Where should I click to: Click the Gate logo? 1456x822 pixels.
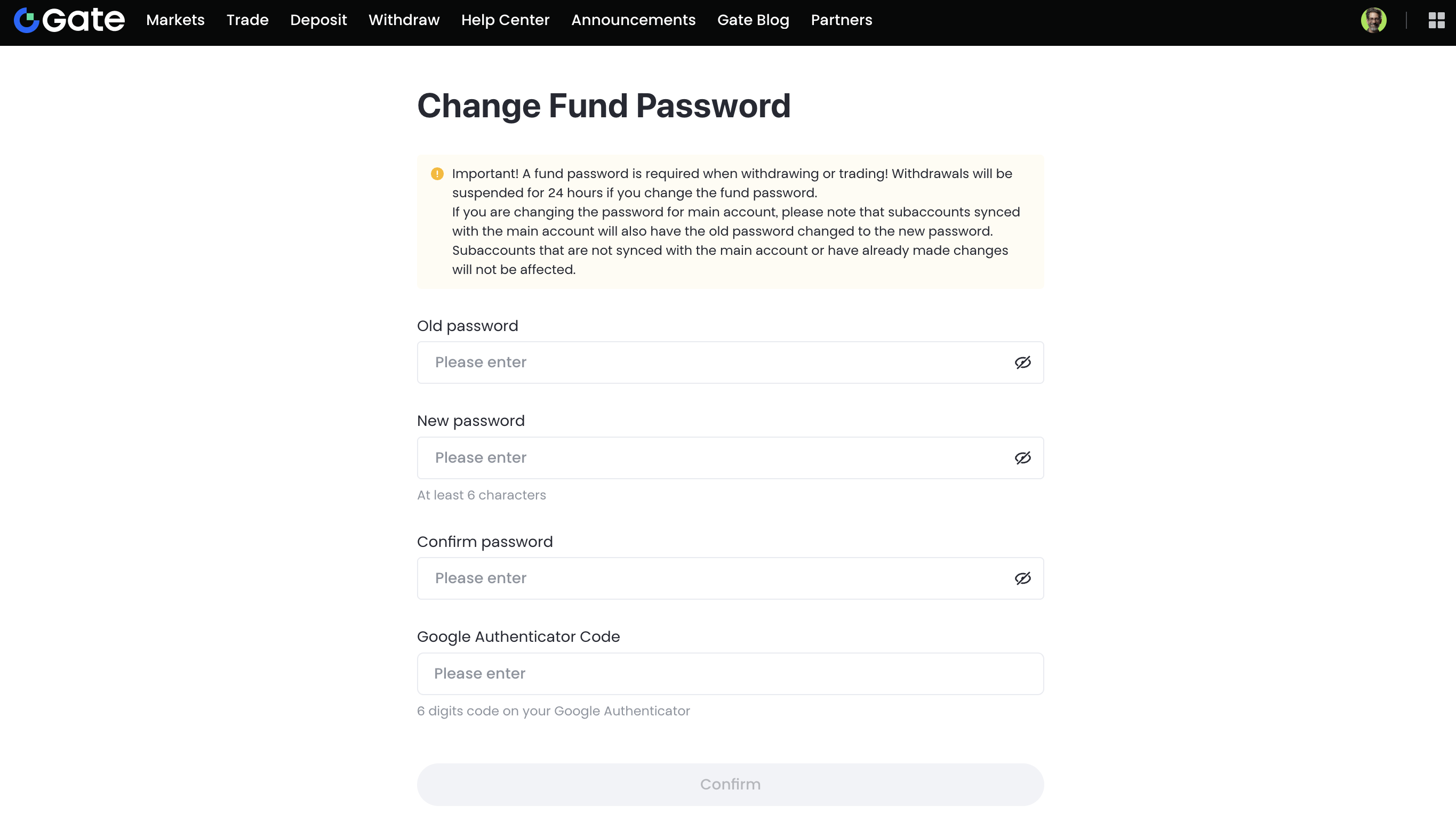[x=69, y=20]
